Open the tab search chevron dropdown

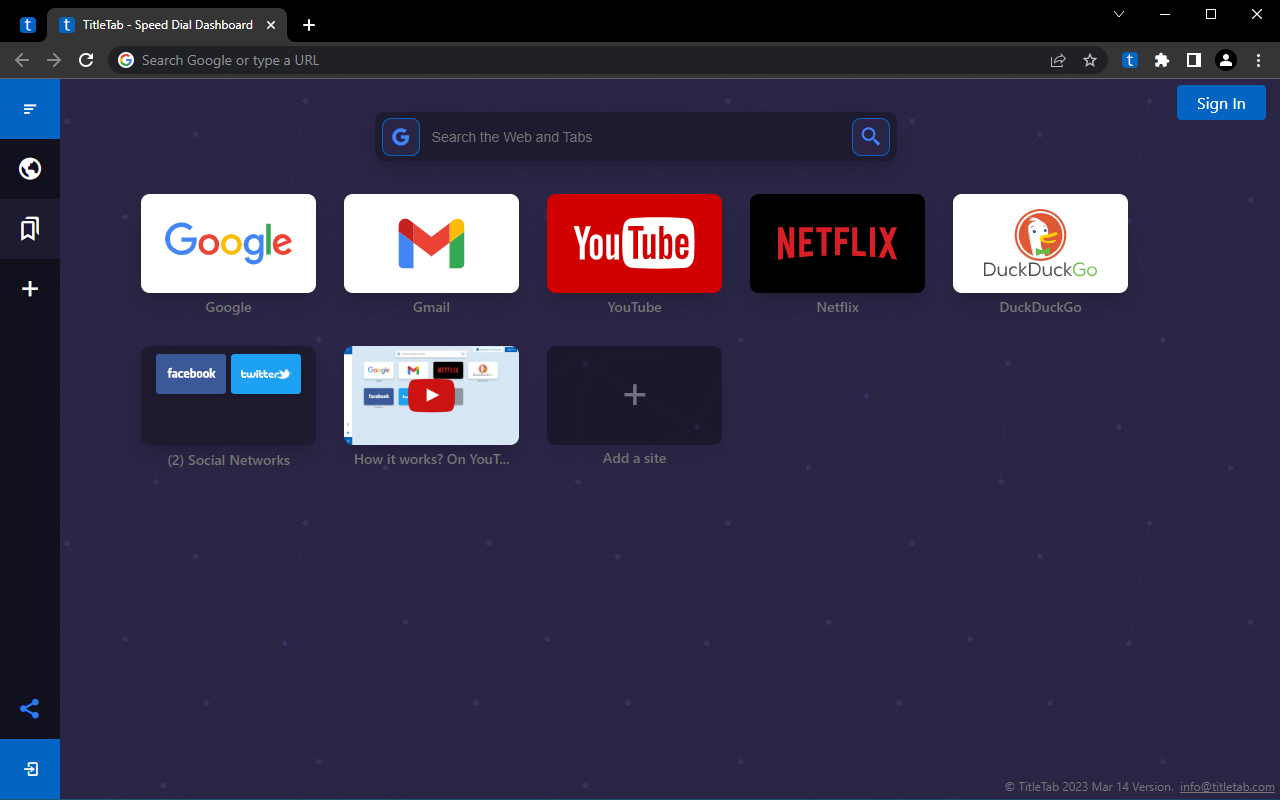coord(1119,14)
